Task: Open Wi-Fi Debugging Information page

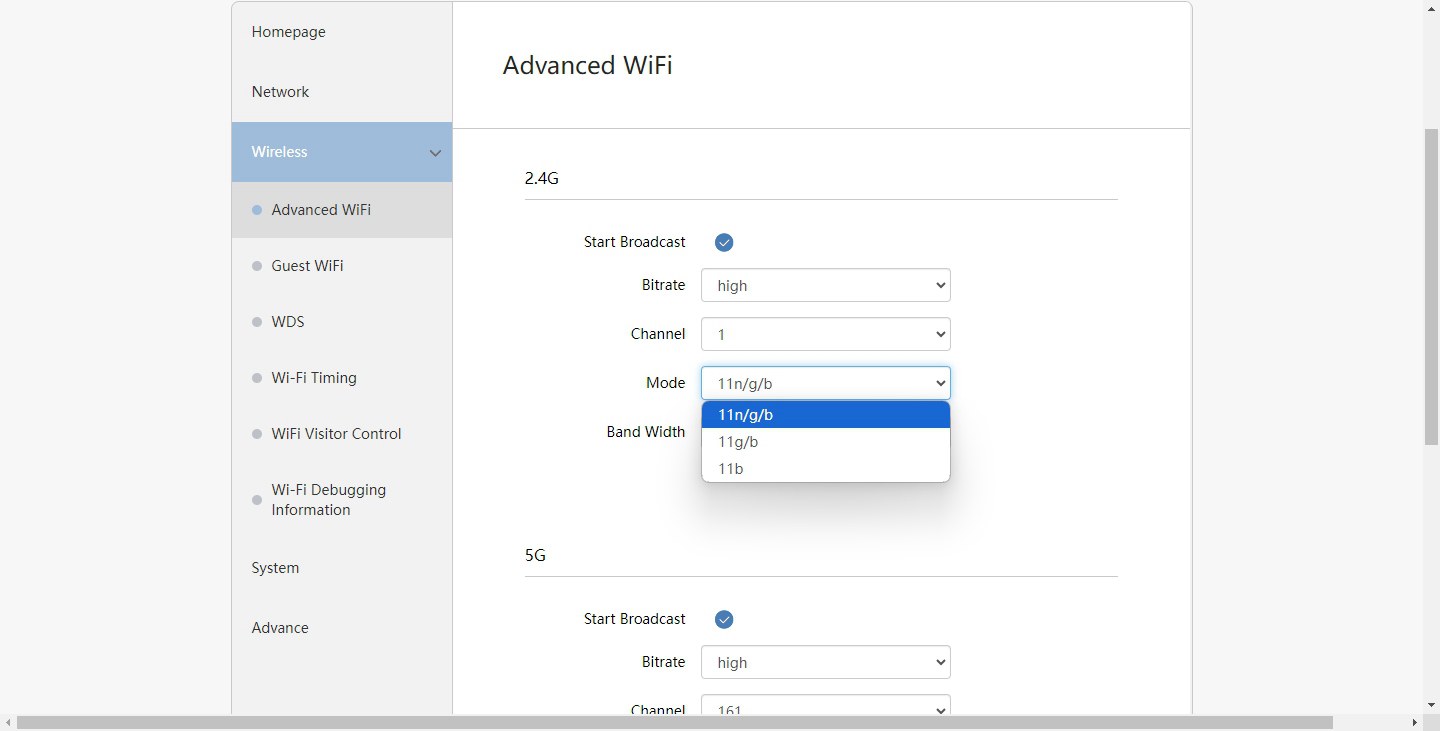Action: (x=341, y=500)
